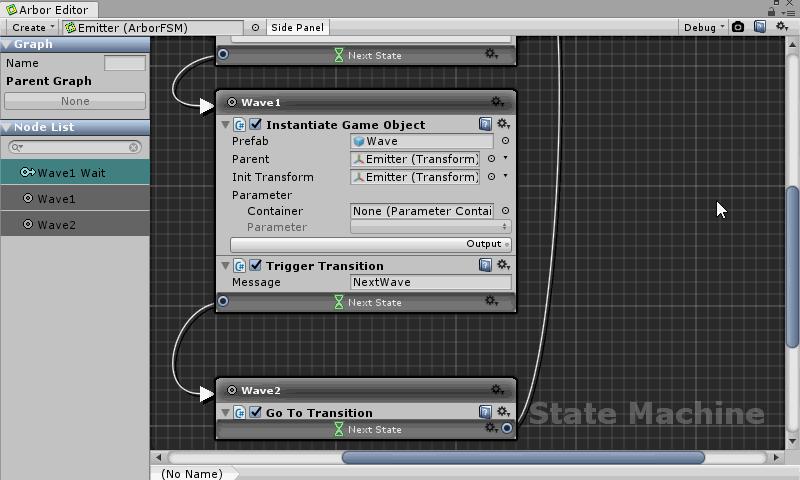Toggle the Side Panel button
Image resolution: width=800 pixels, height=480 pixels.
(297, 28)
